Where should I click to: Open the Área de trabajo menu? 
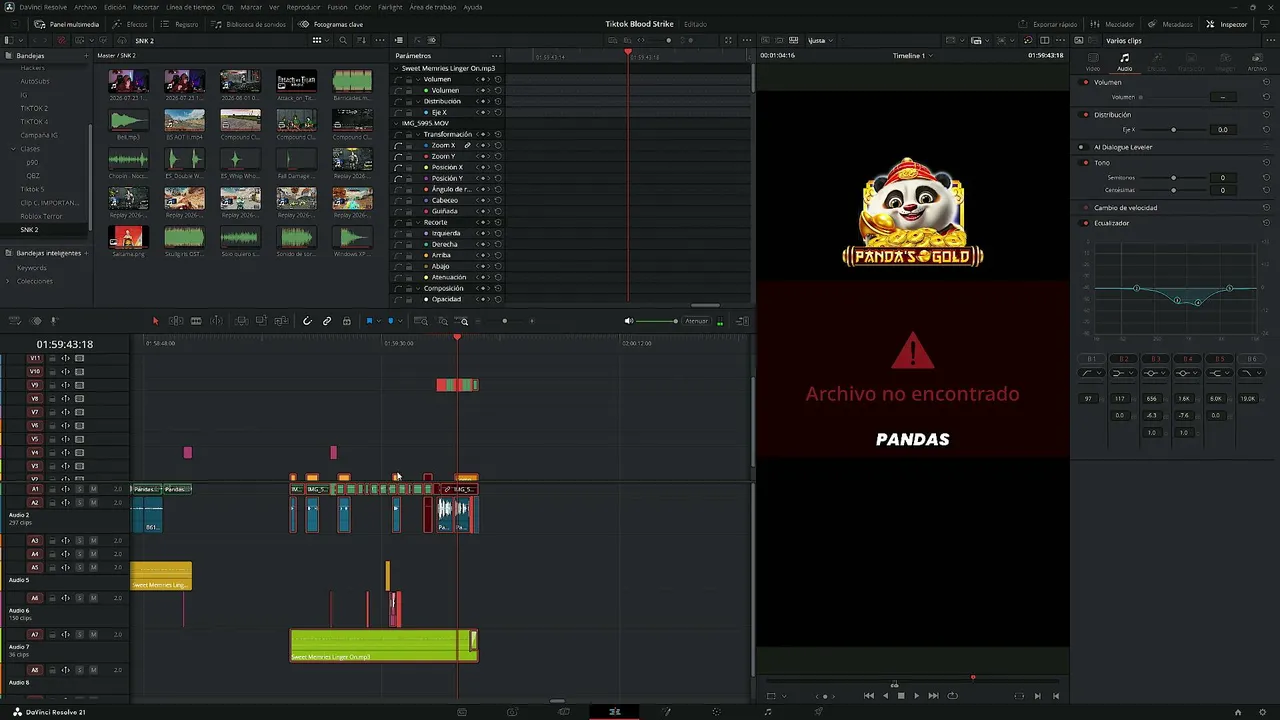[433, 7]
